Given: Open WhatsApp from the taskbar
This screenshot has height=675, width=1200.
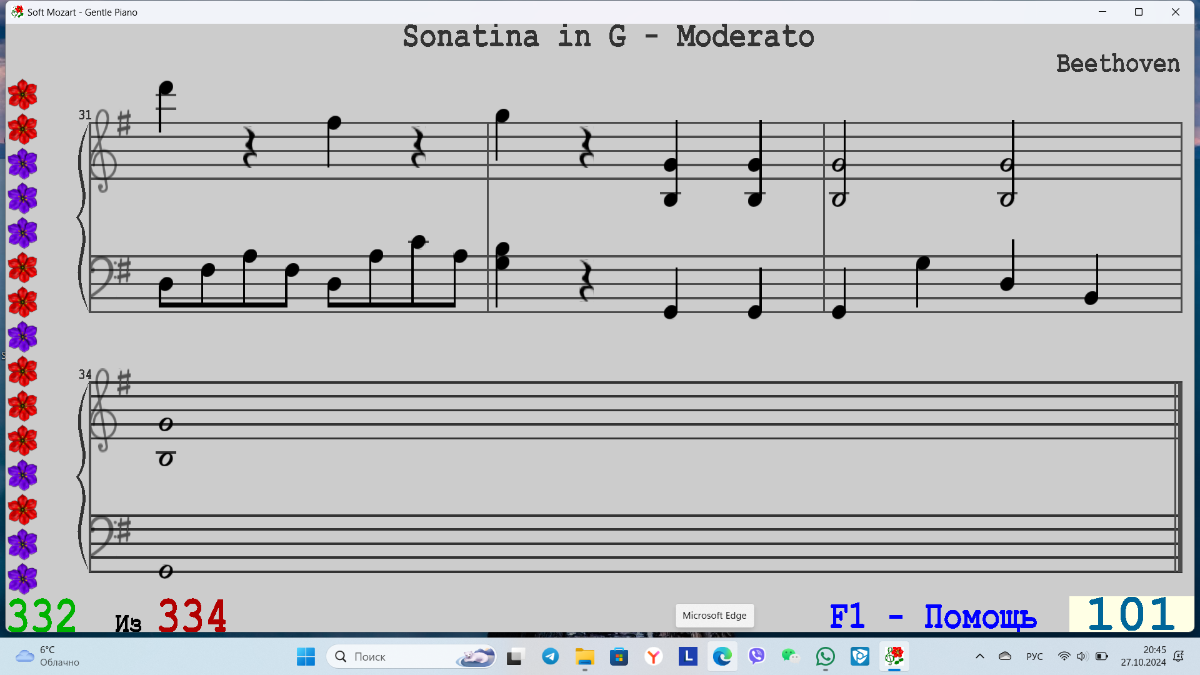Looking at the screenshot, I should (x=825, y=656).
